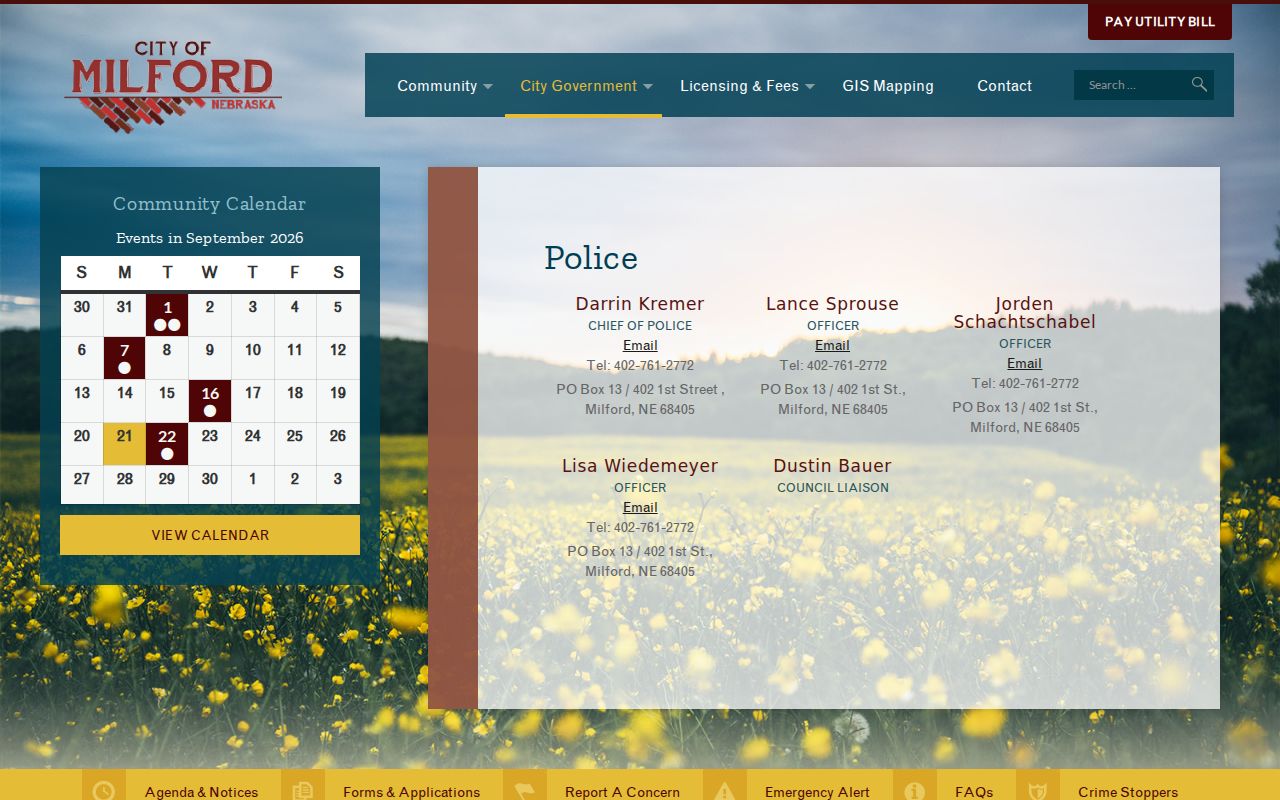
Task: Click the Pay Utility Bill button
Action: pyautogui.click(x=1160, y=21)
